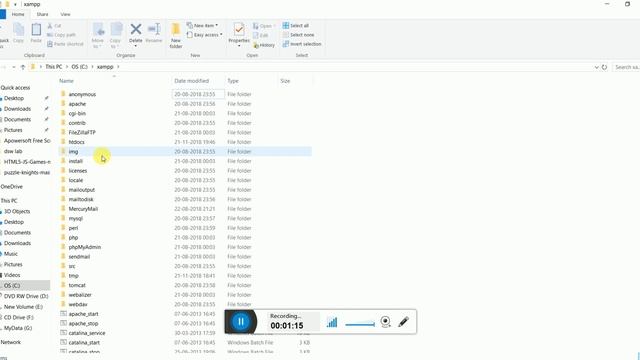Screen dimensions: 640x360
Task: Click Cut in the Clipboard group
Action: (x=54, y=26)
